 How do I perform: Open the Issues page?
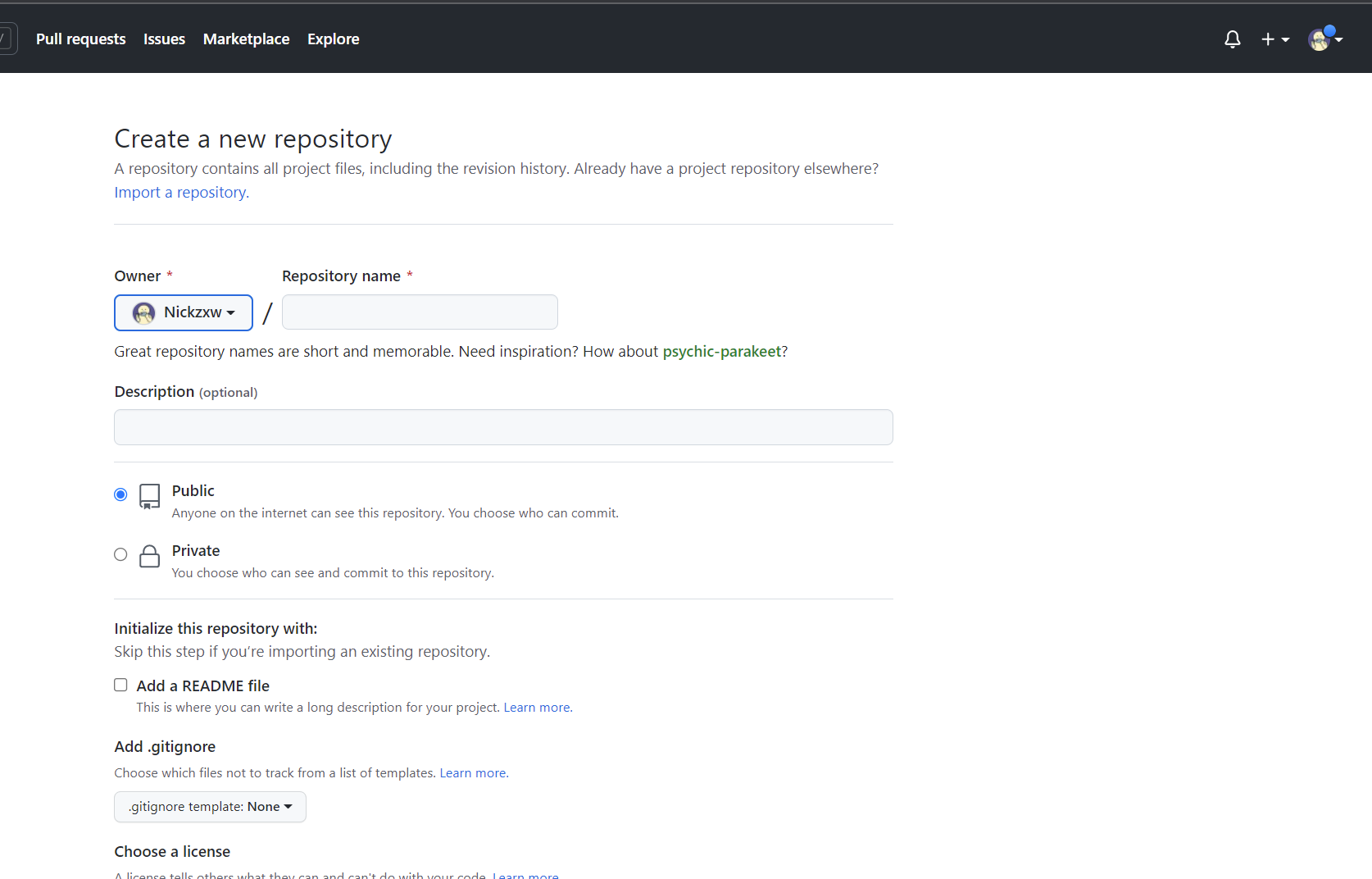point(164,39)
